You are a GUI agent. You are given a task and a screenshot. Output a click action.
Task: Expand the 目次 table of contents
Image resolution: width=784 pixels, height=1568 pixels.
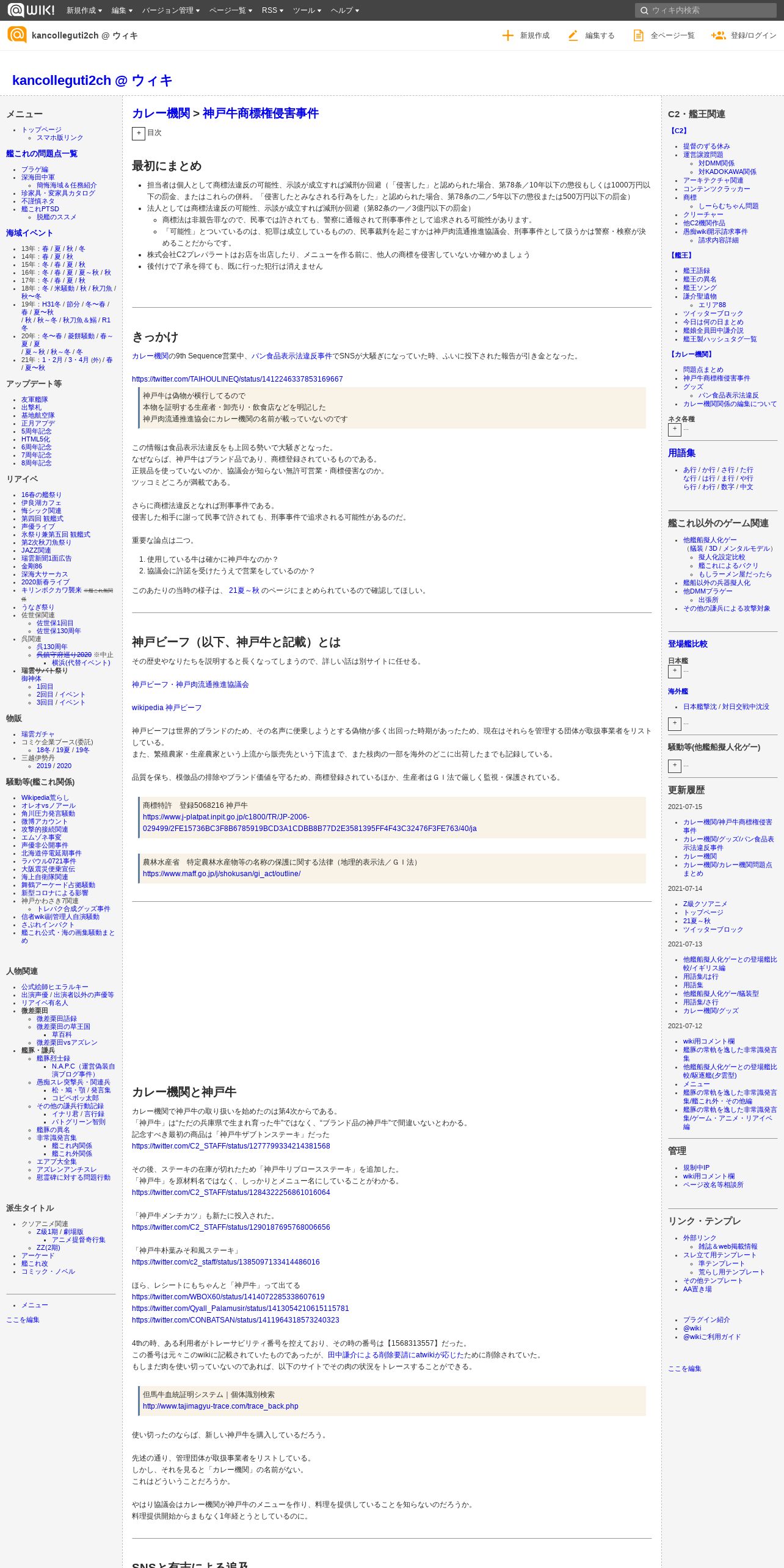139,133
